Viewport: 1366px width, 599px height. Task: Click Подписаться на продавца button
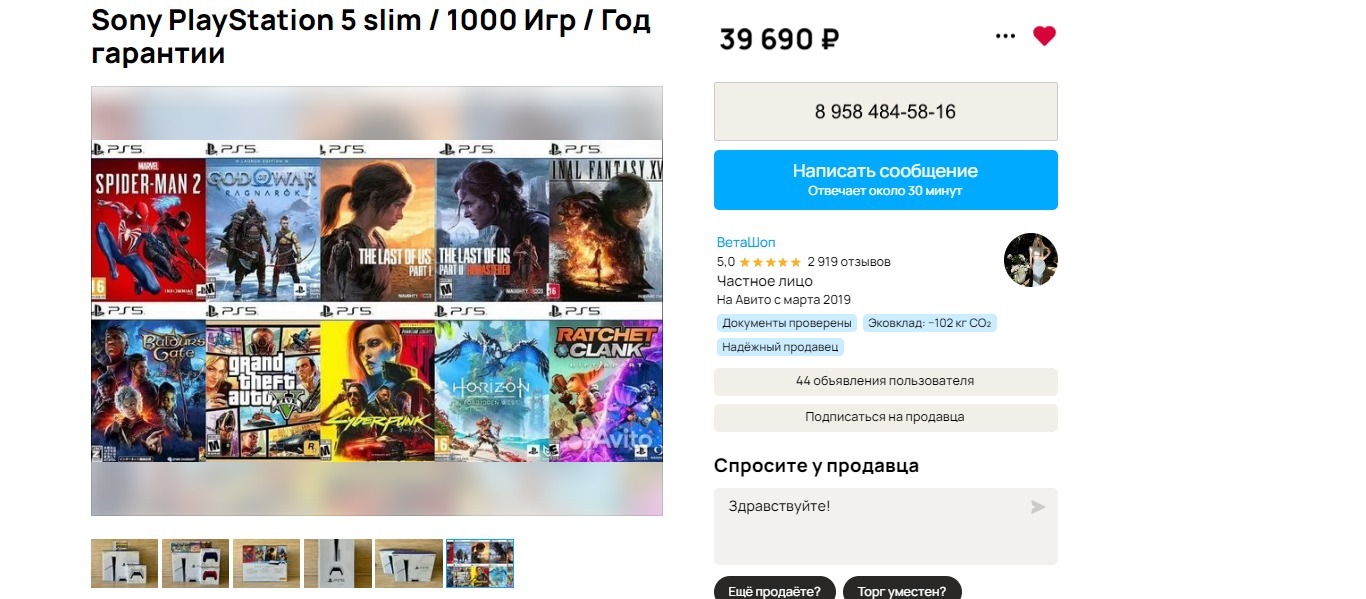(x=885, y=418)
